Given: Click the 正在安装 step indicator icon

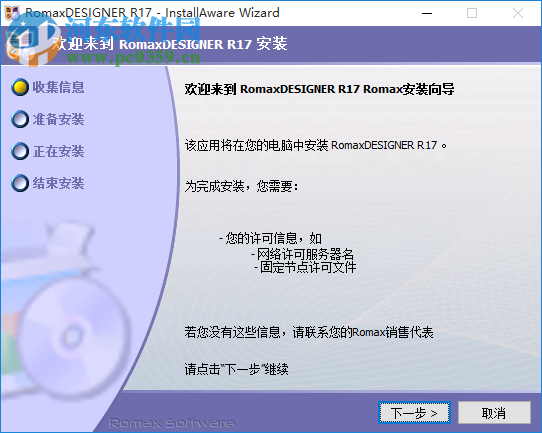Looking at the screenshot, I should coord(20,151).
